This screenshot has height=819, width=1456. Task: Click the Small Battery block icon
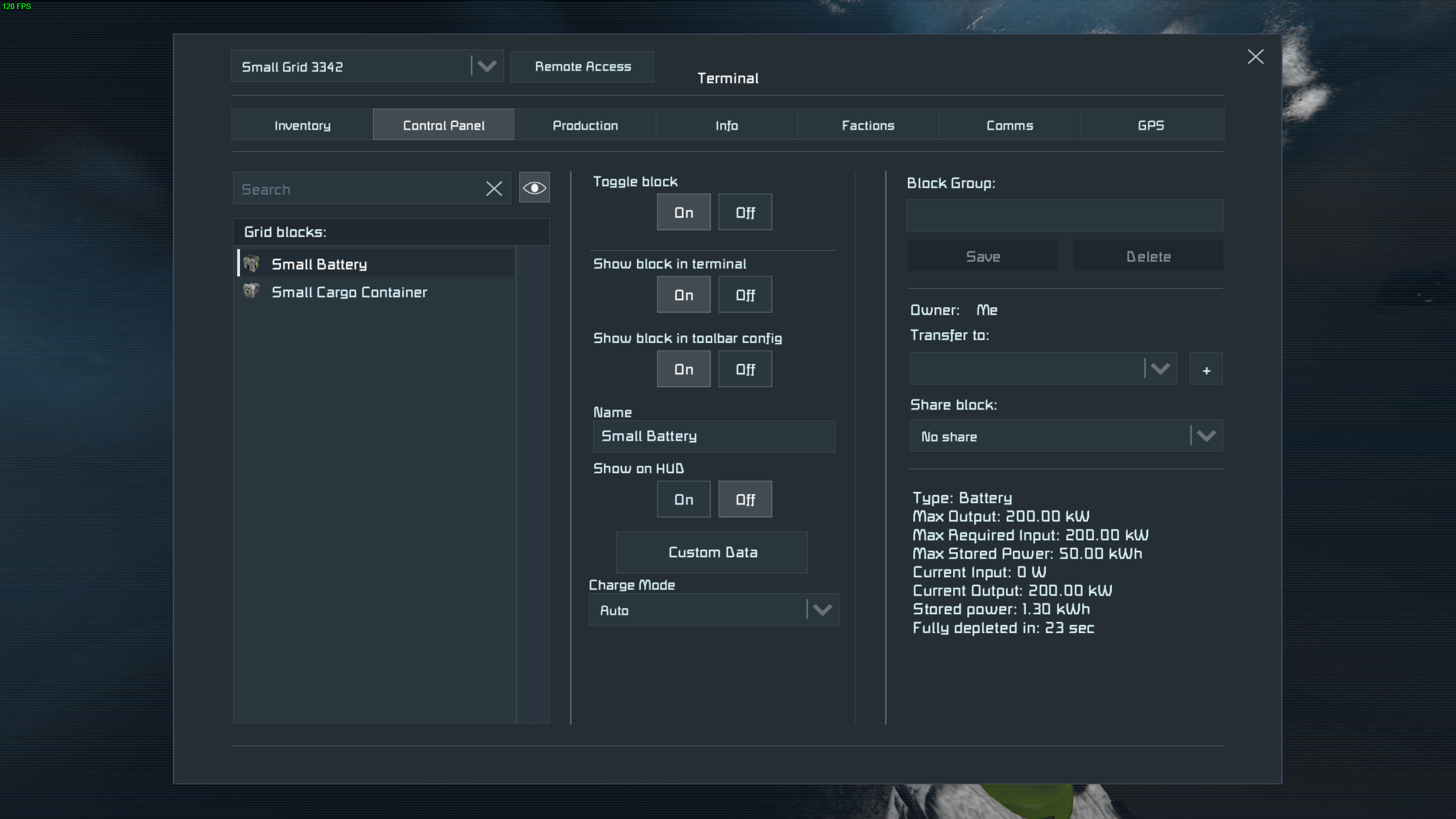point(251,264)
